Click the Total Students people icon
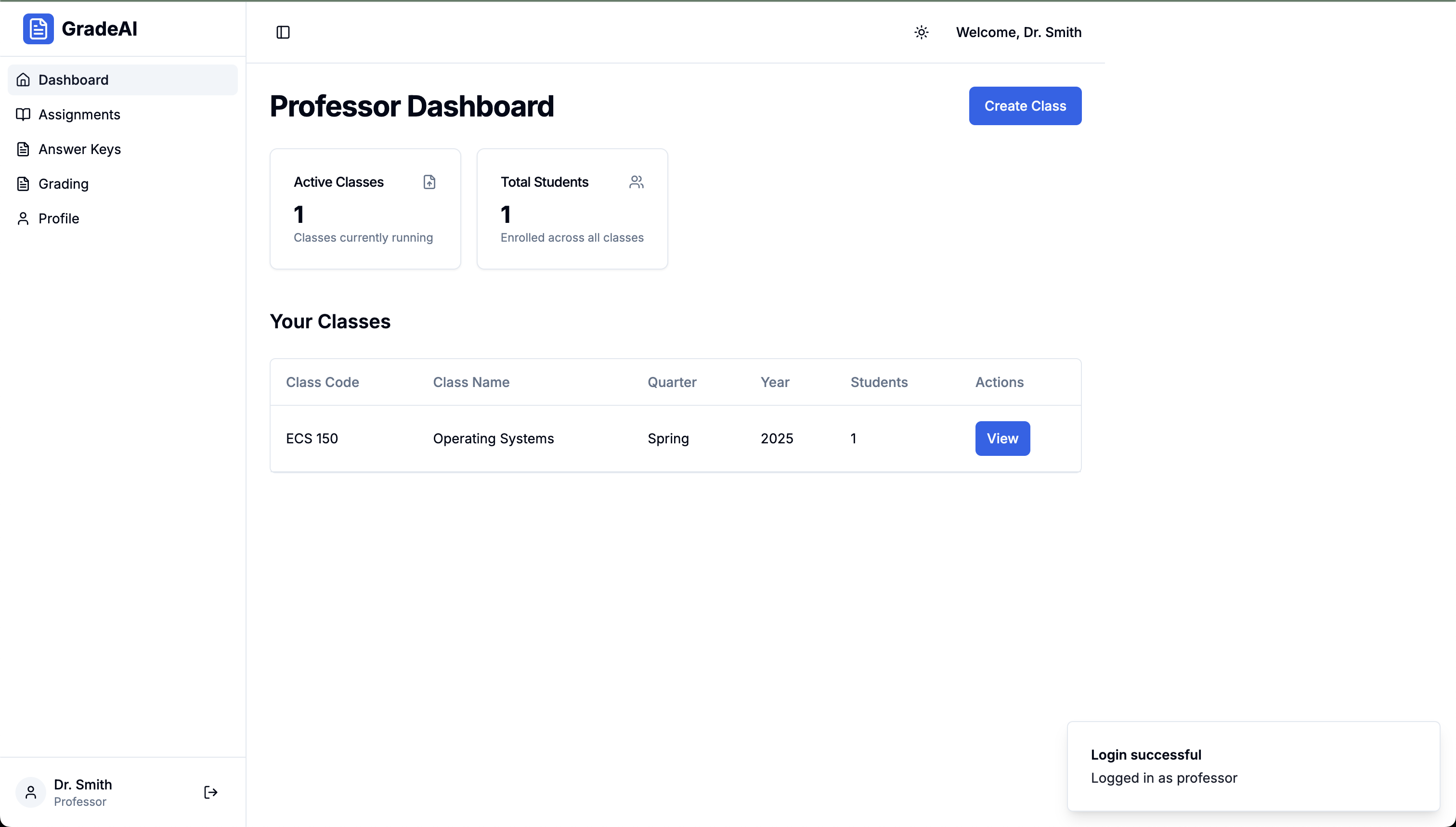 pos(636,182)
